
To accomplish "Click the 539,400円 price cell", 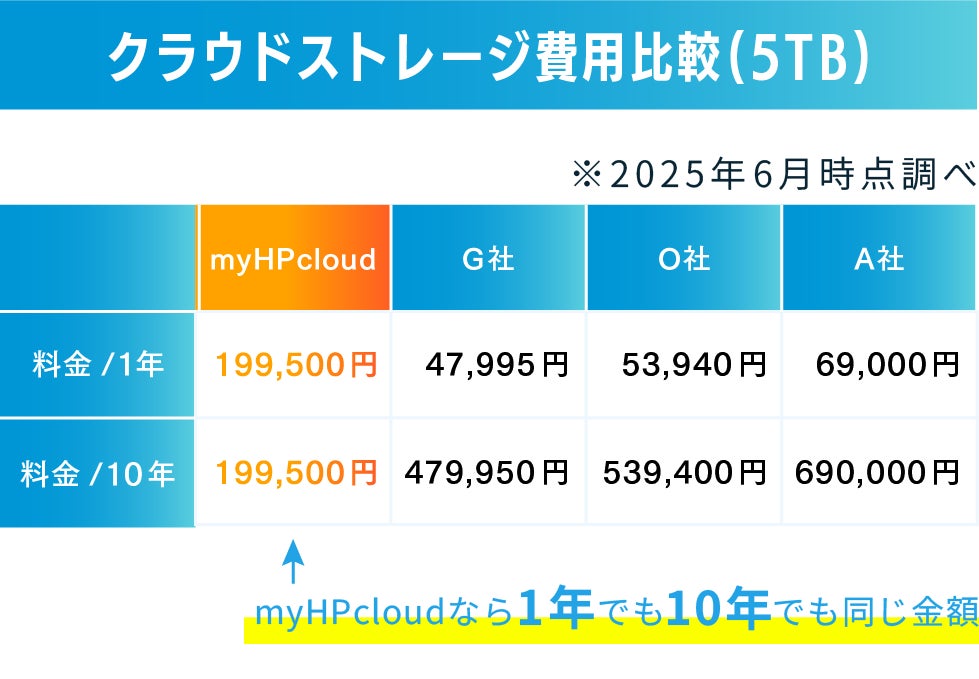I will tap(684, 473).
